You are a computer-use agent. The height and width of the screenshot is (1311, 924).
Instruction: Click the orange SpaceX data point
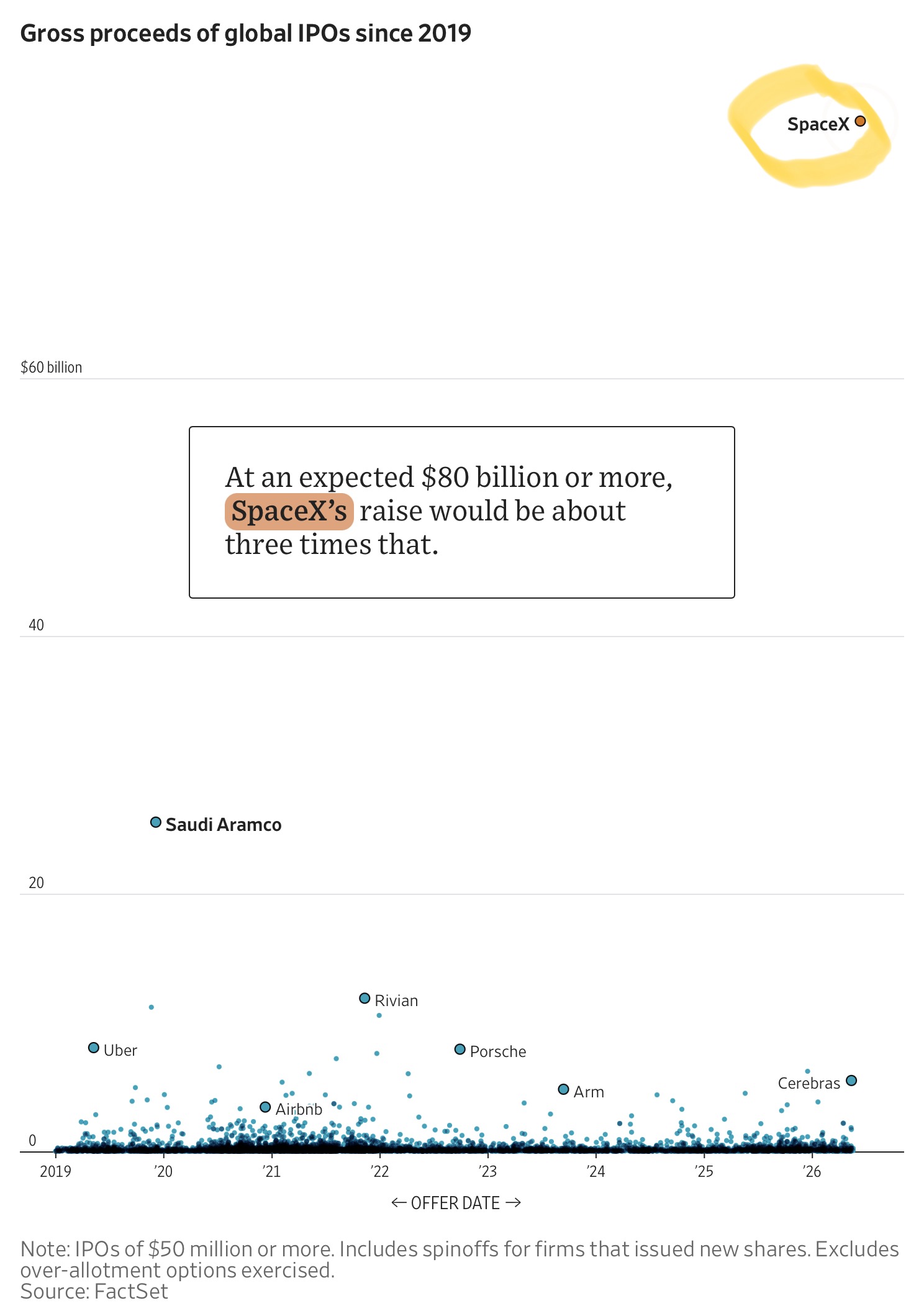859,121
